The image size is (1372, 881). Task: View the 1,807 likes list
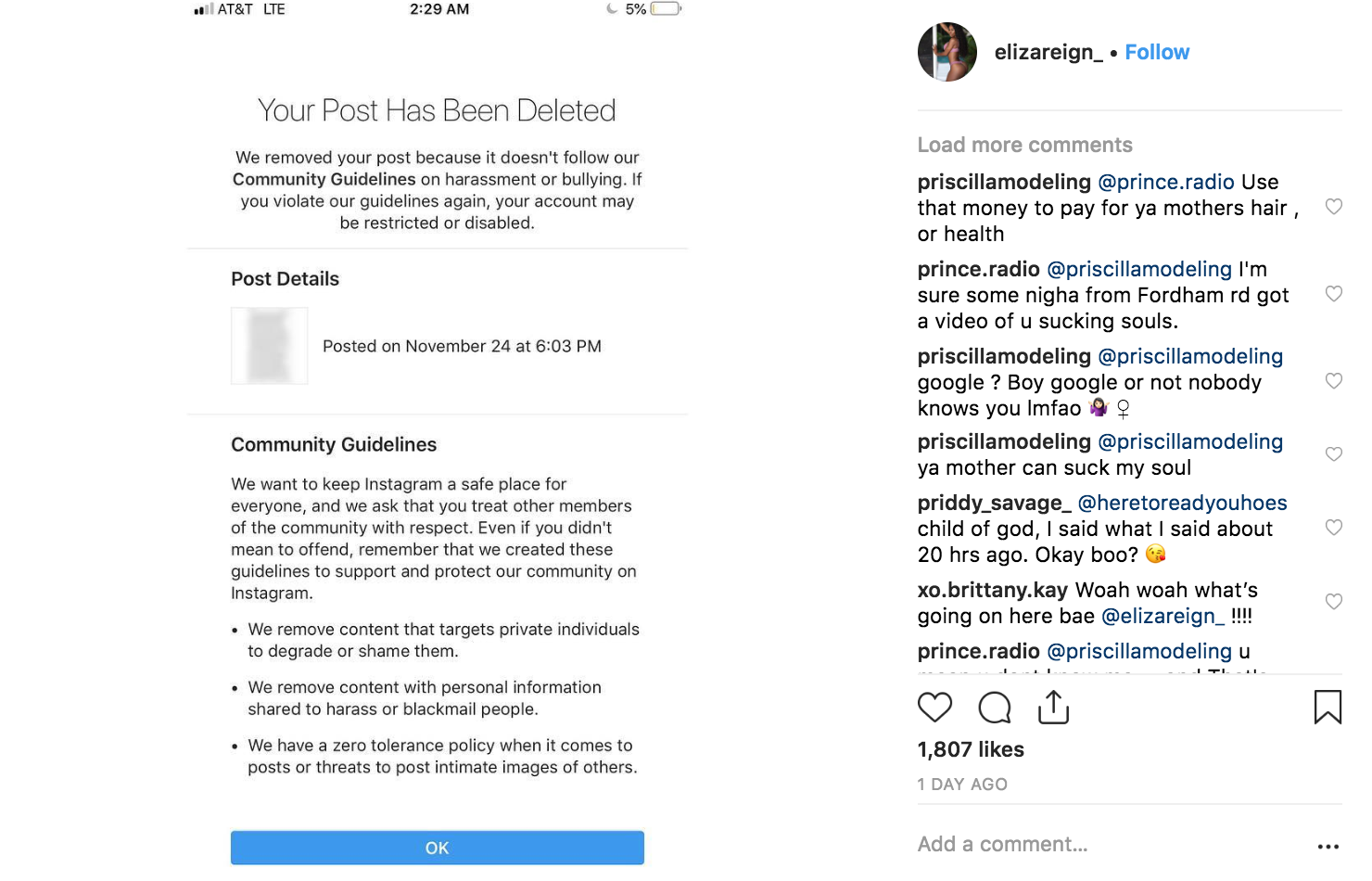point(971,749)
